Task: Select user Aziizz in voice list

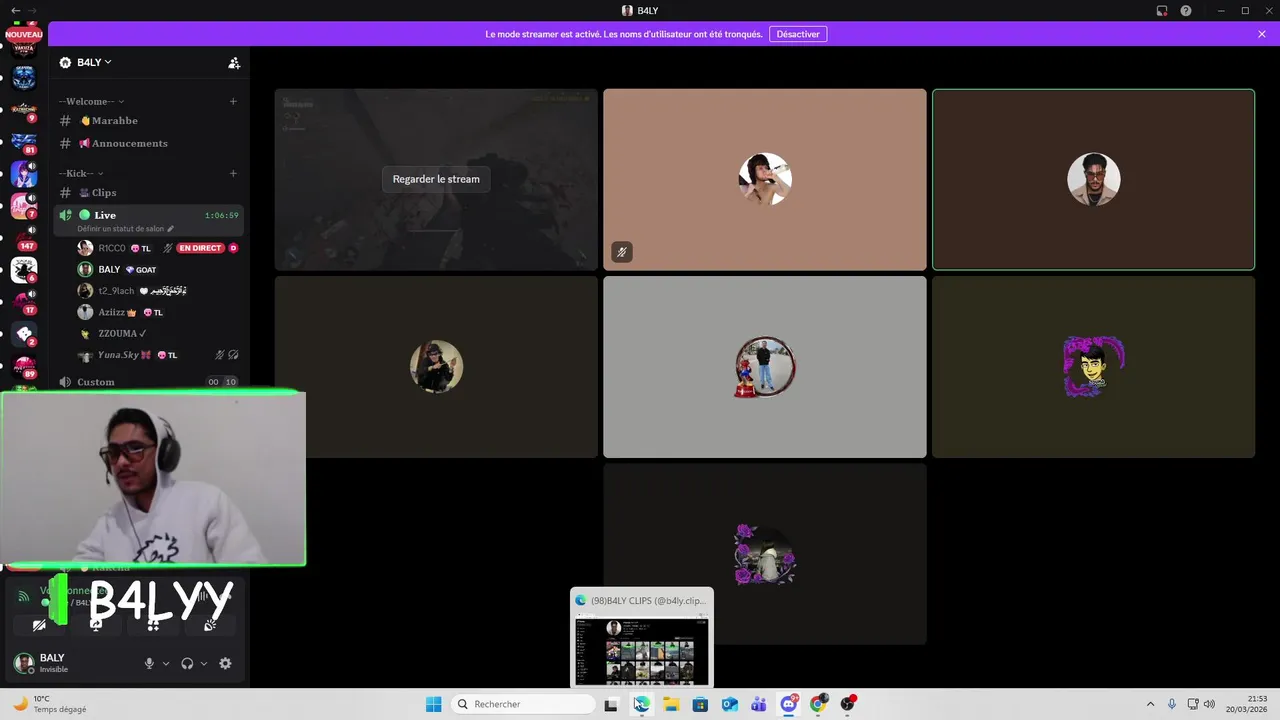Action: [158, 312]
